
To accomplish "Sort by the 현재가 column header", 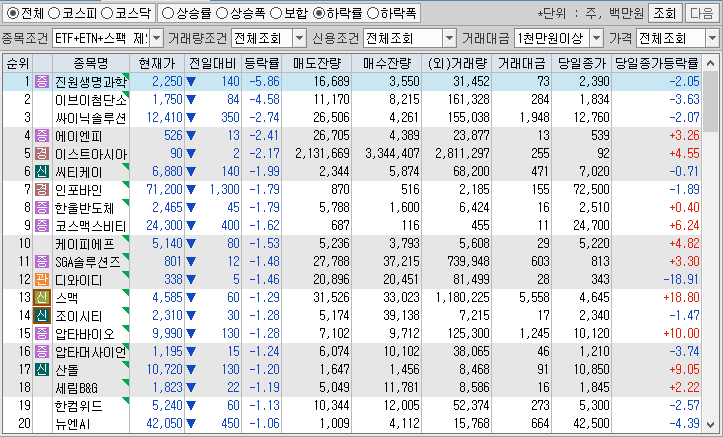I will click(x=157, y=64).
